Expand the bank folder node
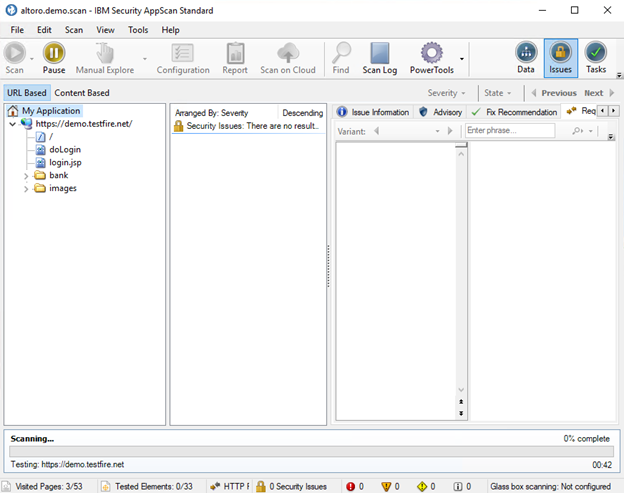The image size is (624, 493). click(26, 176)
